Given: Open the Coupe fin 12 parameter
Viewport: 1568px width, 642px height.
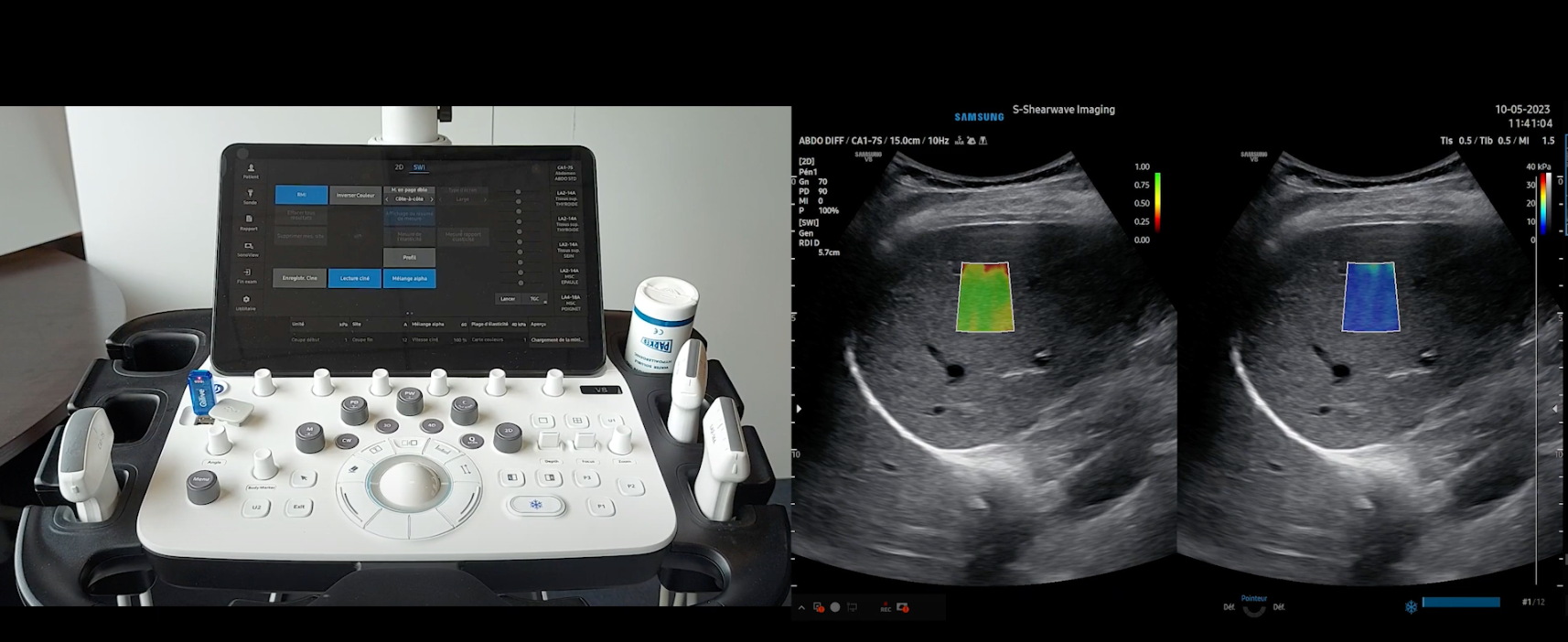Looking at the screenshot, I should click(380, 340).
